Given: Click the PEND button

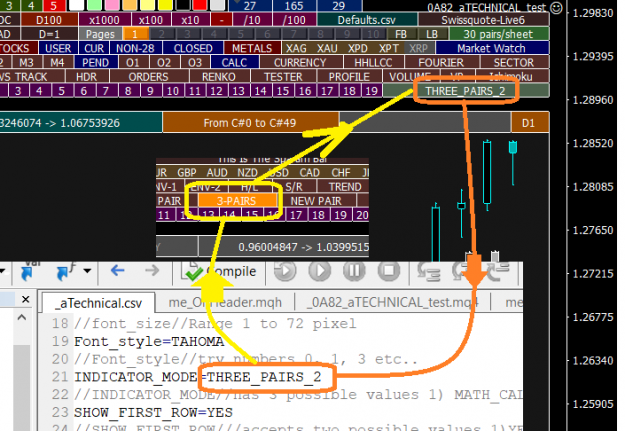Looking at the screenshot, I should coord(95,63).
